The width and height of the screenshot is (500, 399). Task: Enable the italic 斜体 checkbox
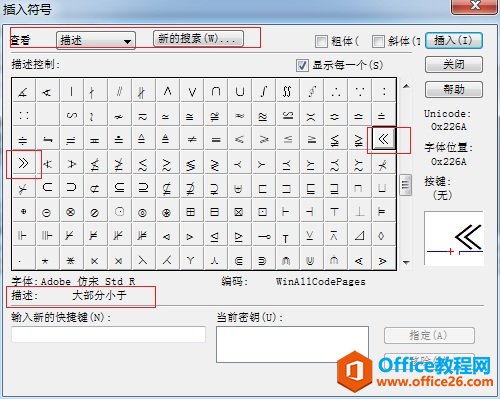pos(378,41)
